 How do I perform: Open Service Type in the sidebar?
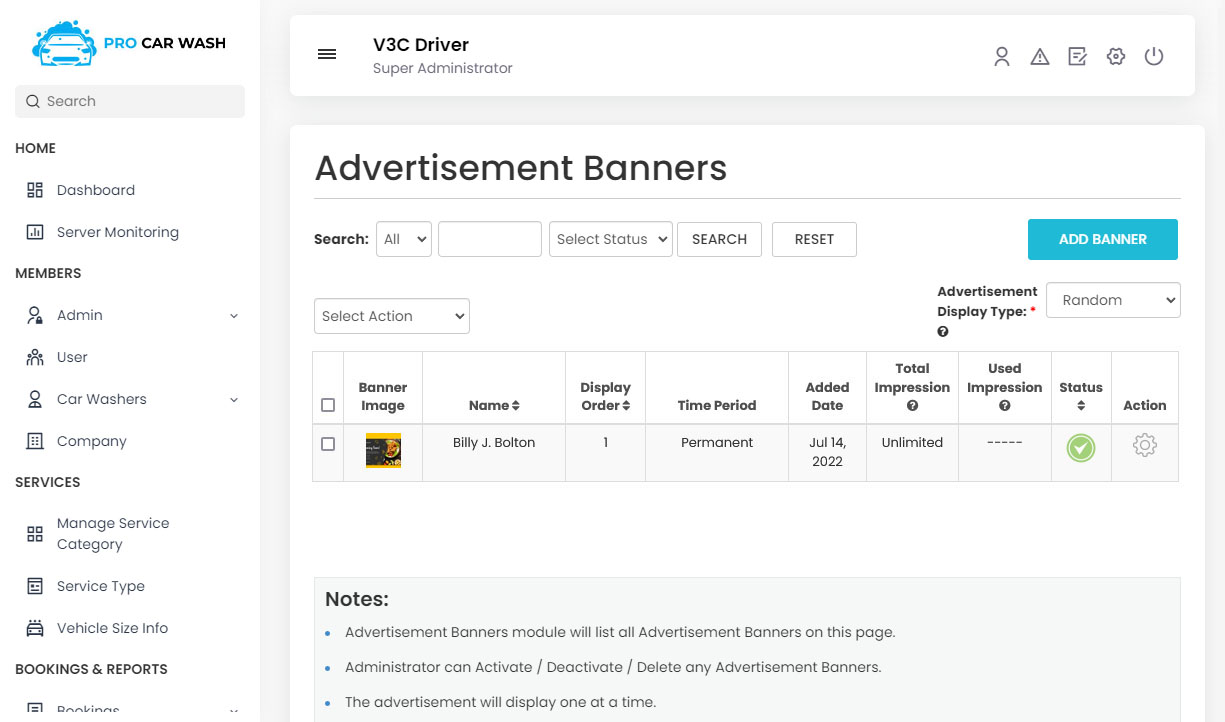click(101, 586)
